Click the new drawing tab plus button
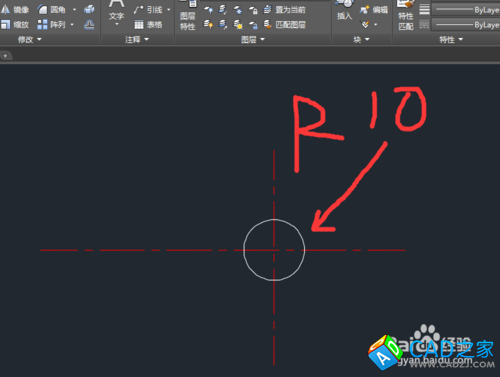The width and height of the screenshot is (500, 377). coord(5,56)
